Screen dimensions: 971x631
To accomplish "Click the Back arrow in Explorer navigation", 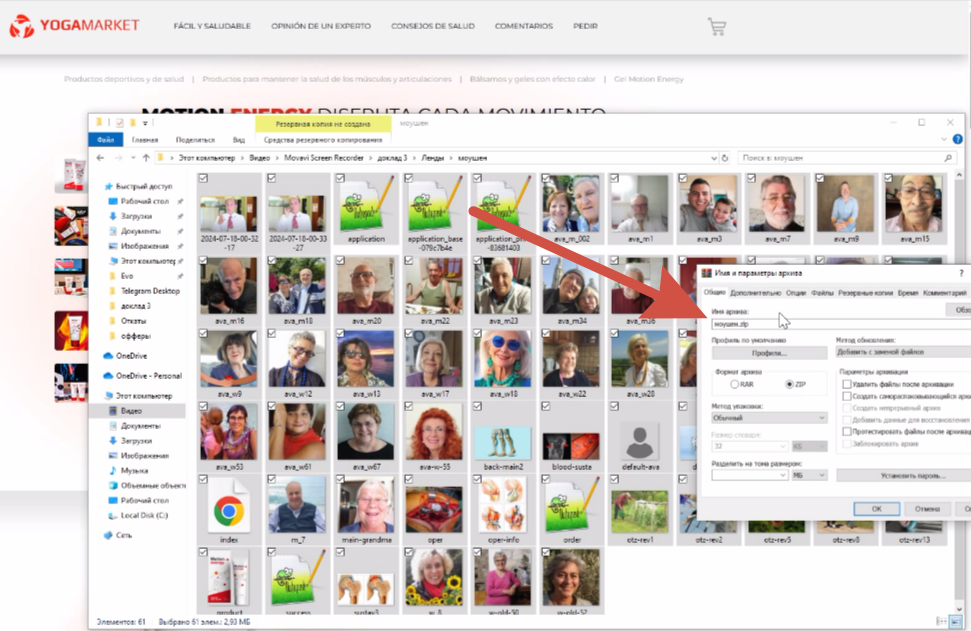I will [x=100, y=158].
